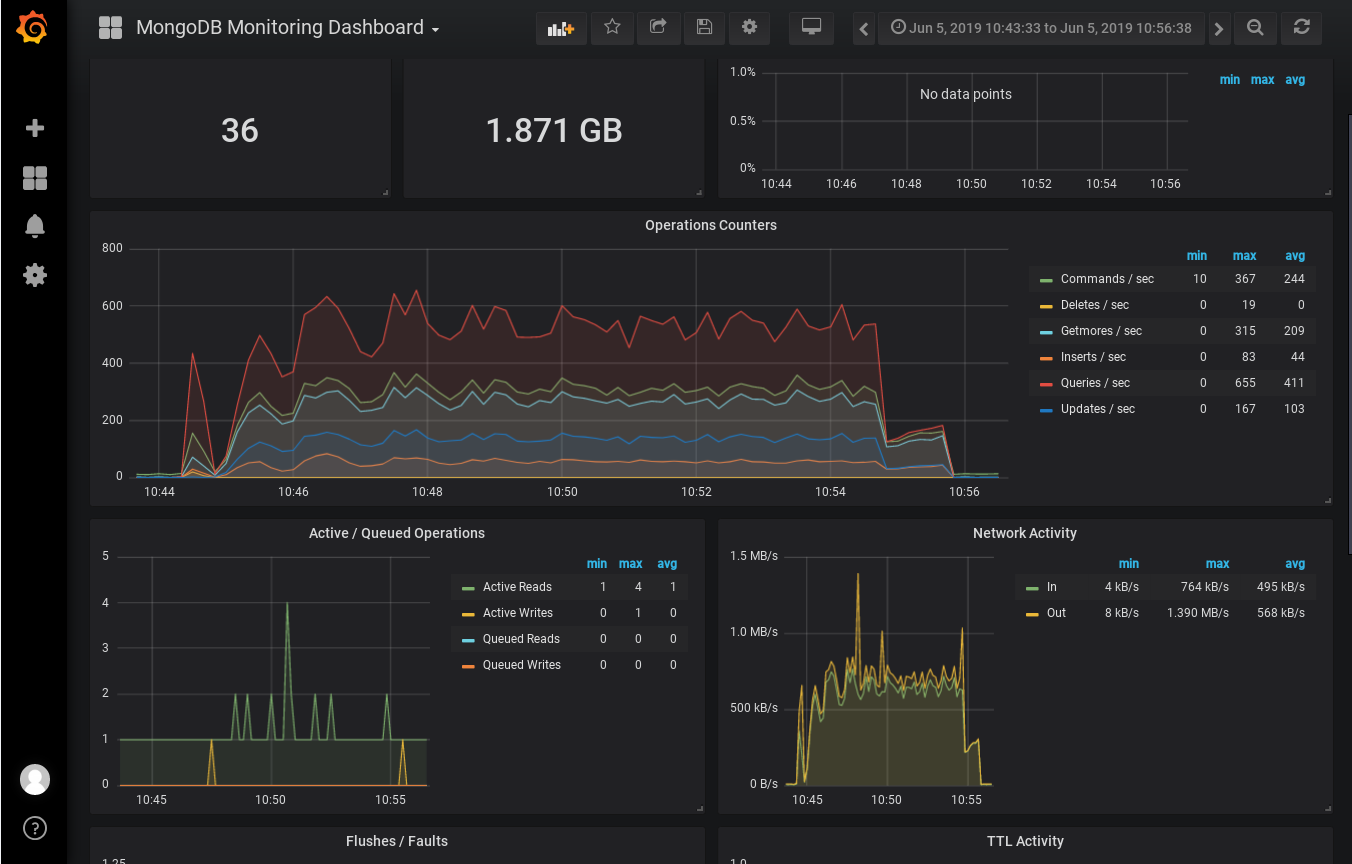This screenshot has width=1352, height=864.
Task: Click the dashboard grid icon beside title
Action: point(111,28)
